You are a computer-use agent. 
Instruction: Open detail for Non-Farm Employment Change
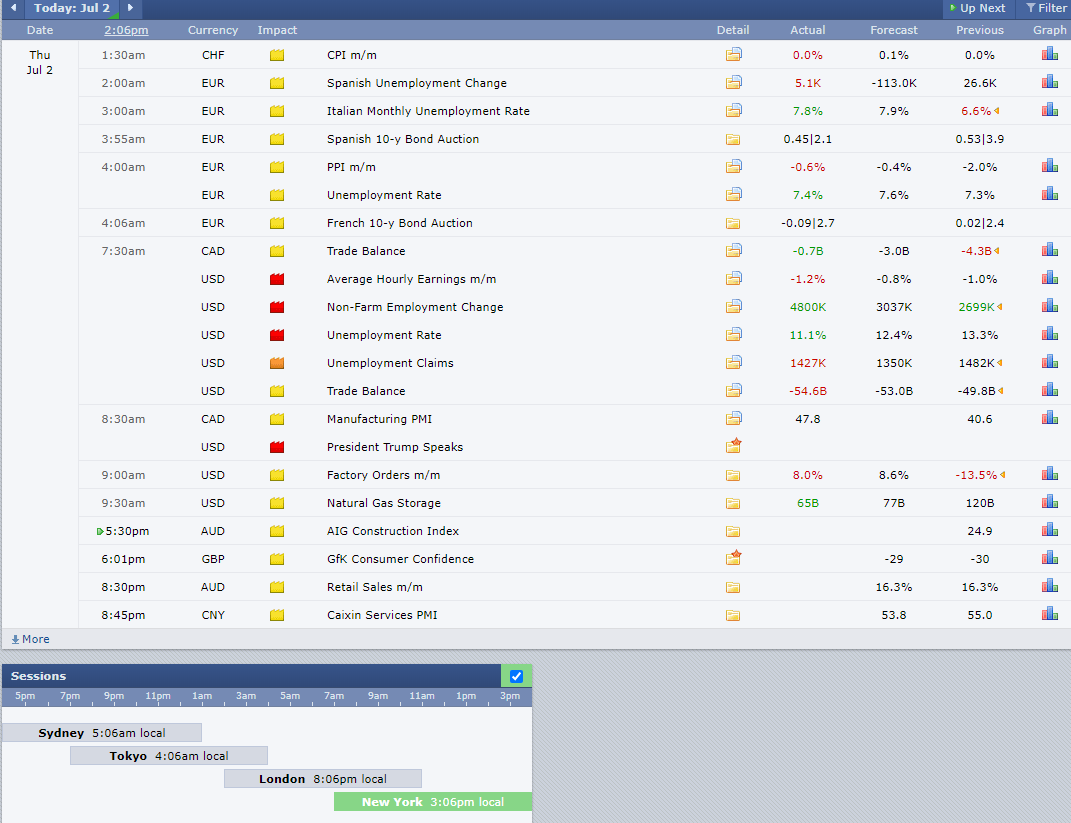point(733,307)
